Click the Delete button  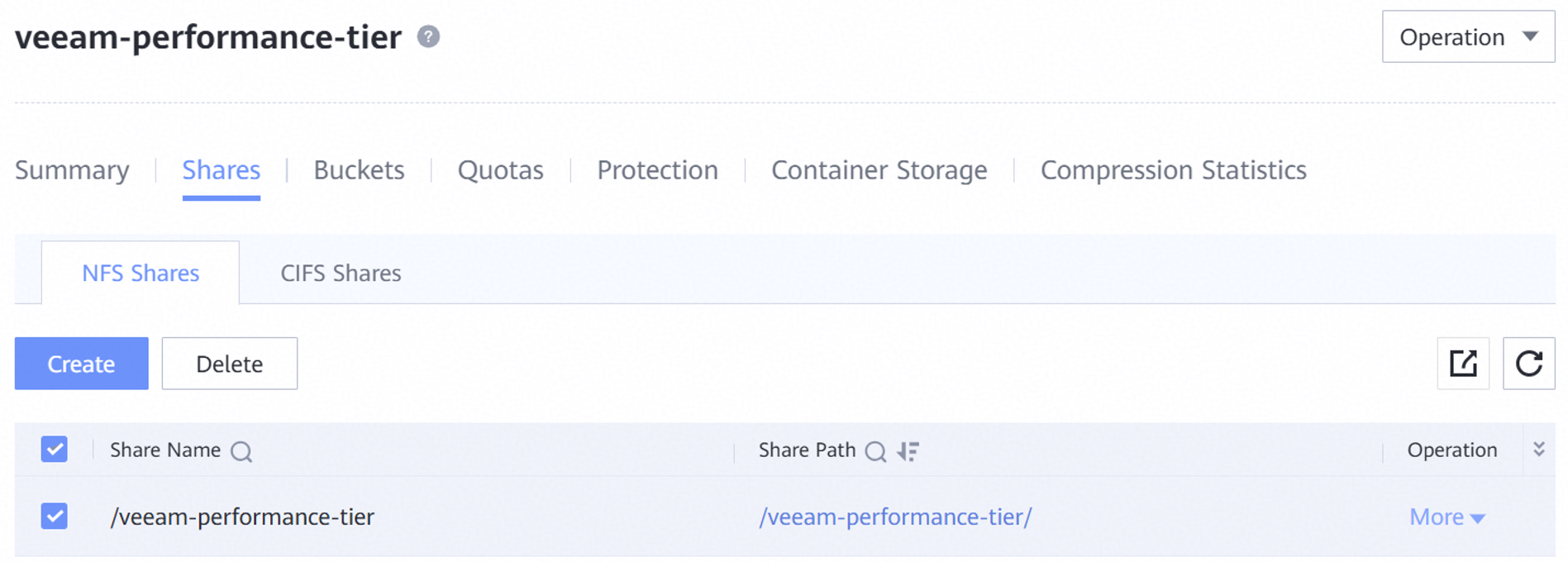click(230, 363)
